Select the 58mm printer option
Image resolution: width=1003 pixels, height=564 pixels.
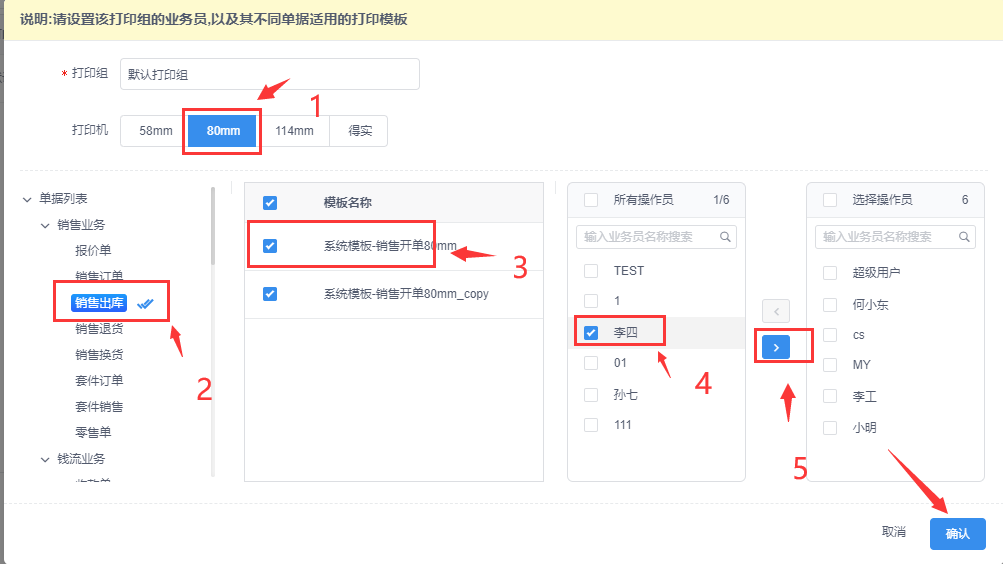point(155,130)
